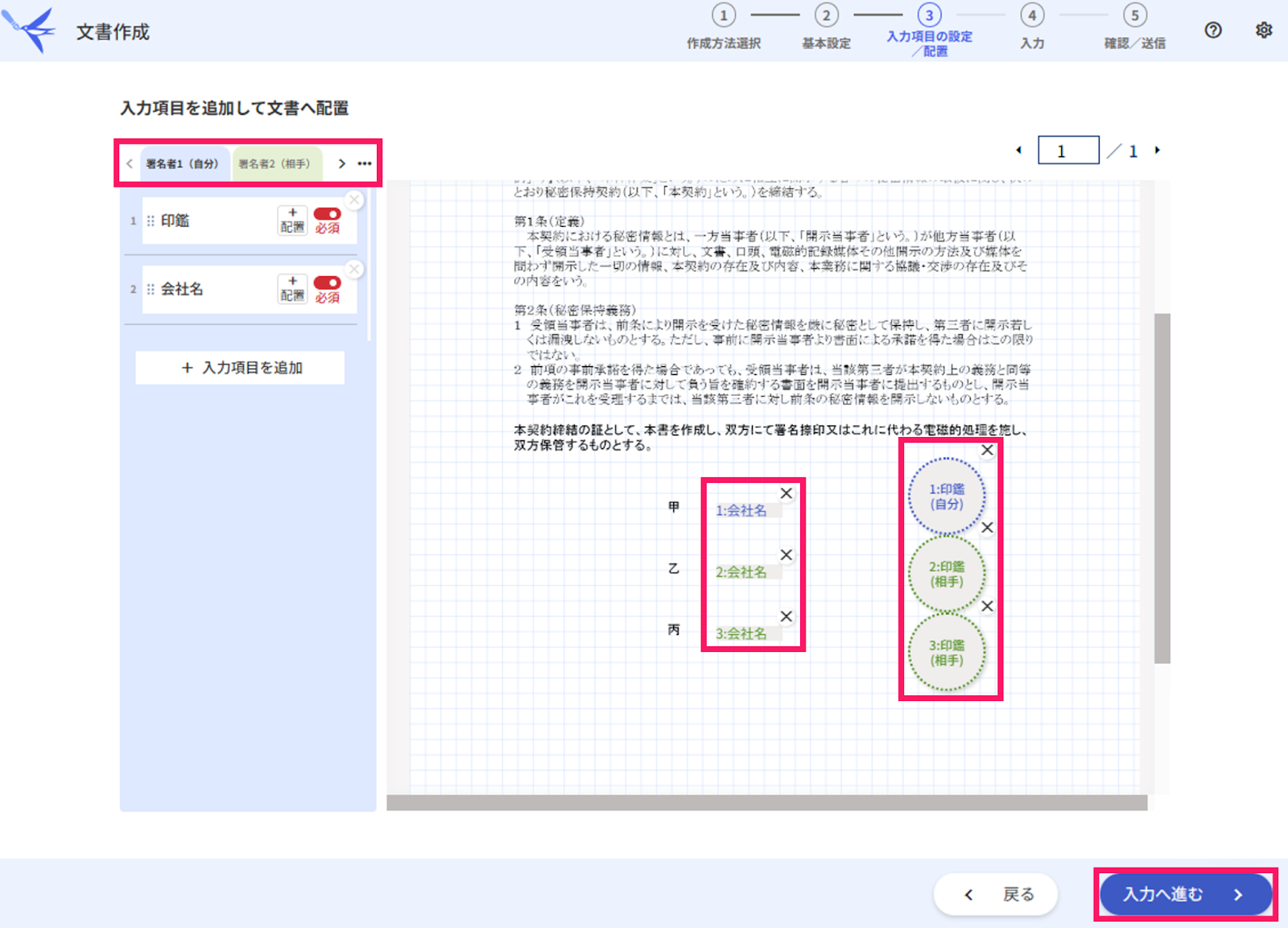Click 入力へ進む to proceed
The image size is (1288, 928).
click(1186, 894)
